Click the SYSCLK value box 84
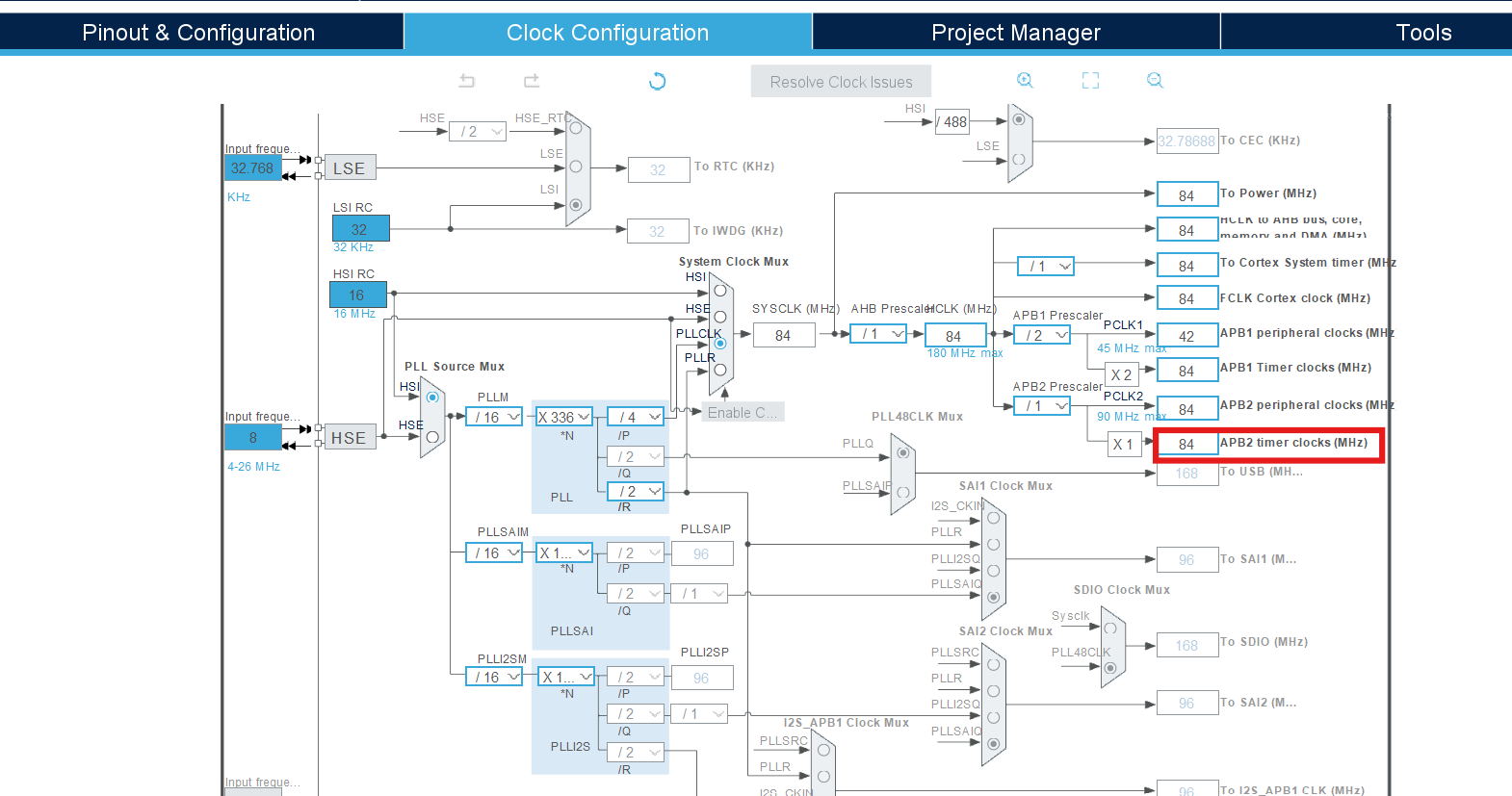 [x=783, y=335]
